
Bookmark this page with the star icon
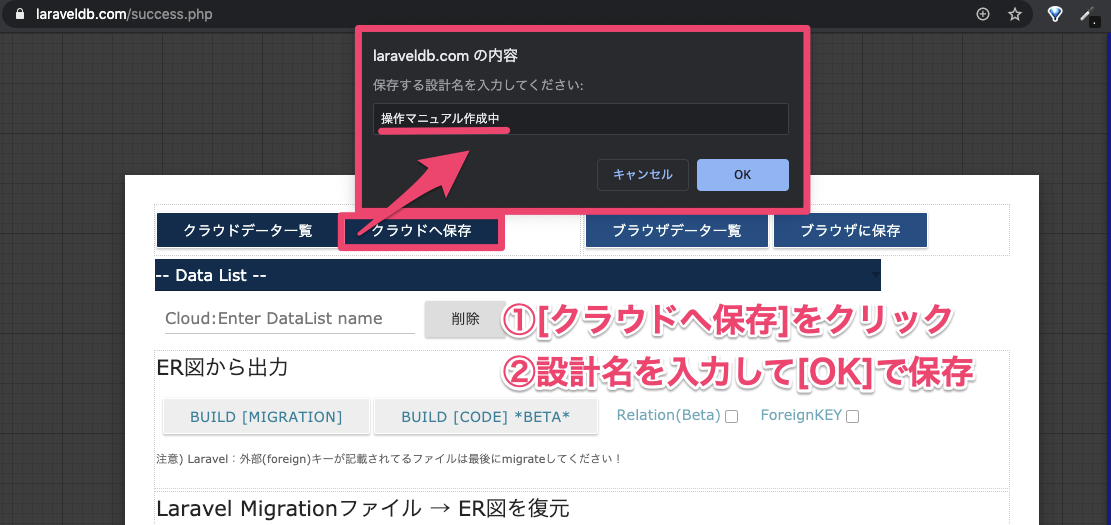[1015, 14]
